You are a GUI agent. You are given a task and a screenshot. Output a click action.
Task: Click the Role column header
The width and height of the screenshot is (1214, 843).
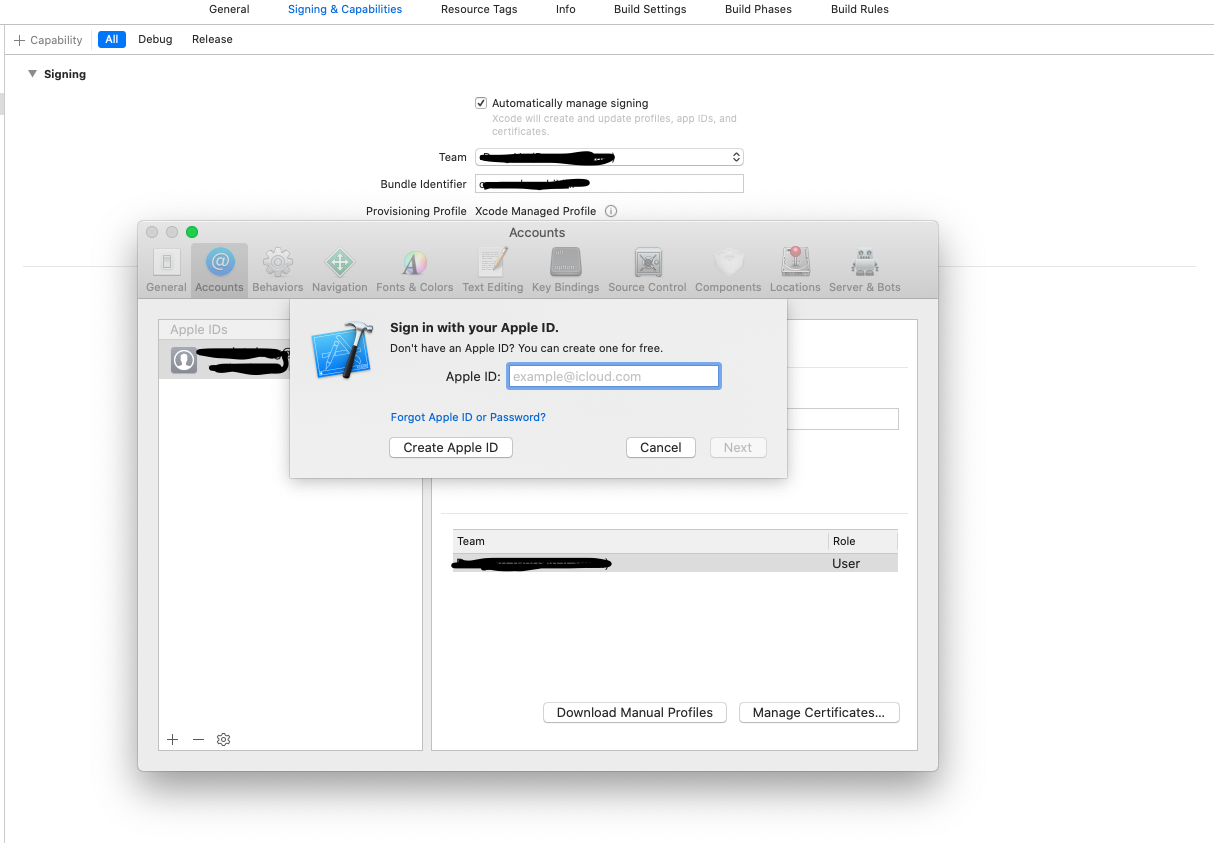[863, 541]
